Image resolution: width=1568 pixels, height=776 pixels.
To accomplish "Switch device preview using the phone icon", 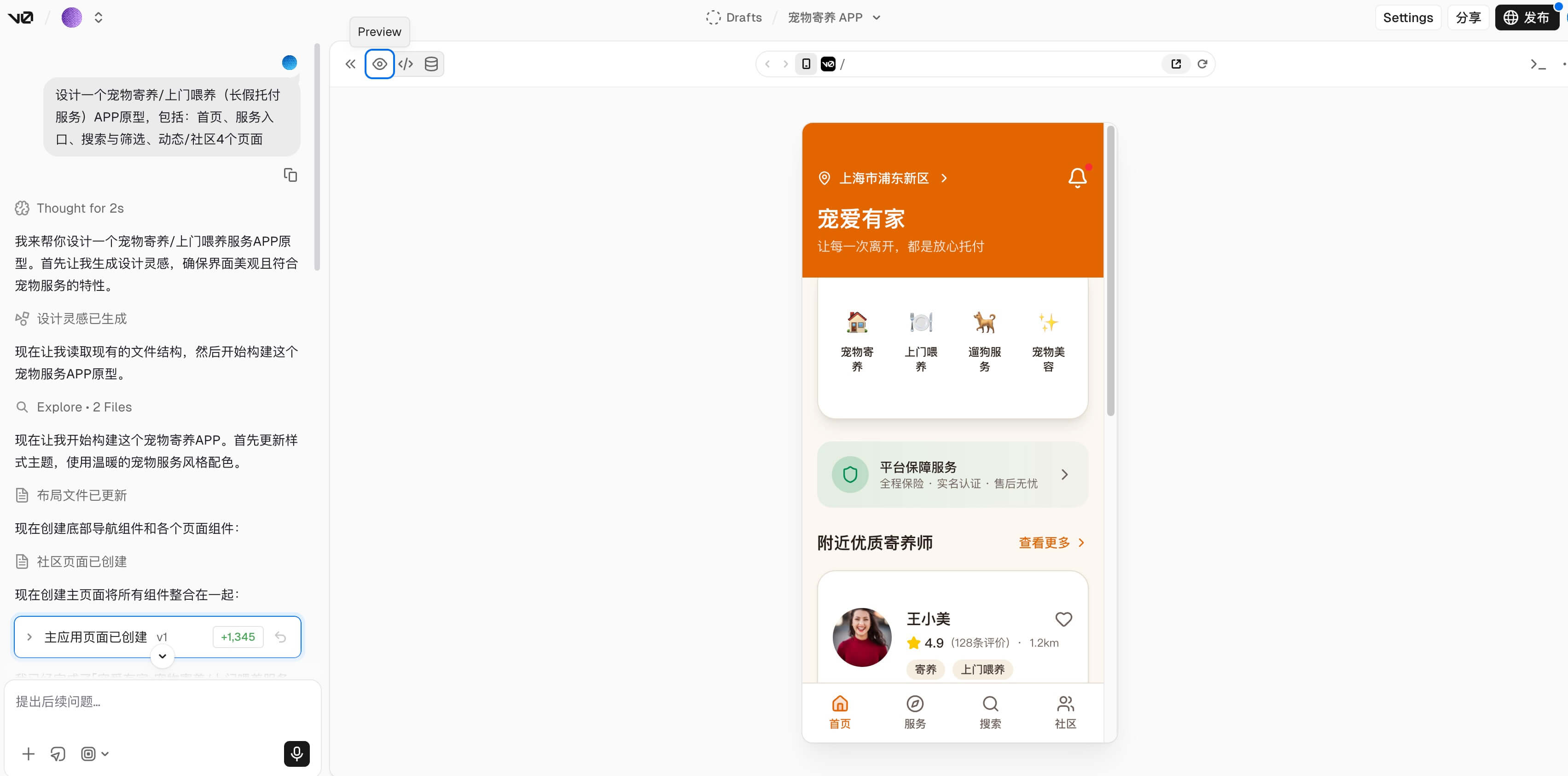I will point(806,64).
